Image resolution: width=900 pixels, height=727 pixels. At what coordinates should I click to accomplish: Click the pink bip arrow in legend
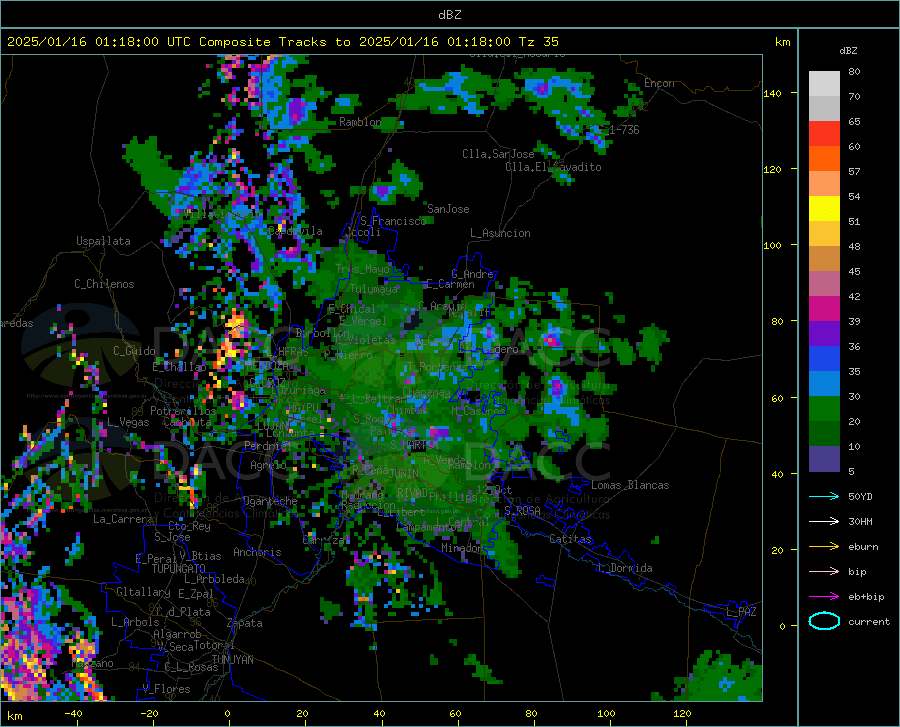point(824,572)
